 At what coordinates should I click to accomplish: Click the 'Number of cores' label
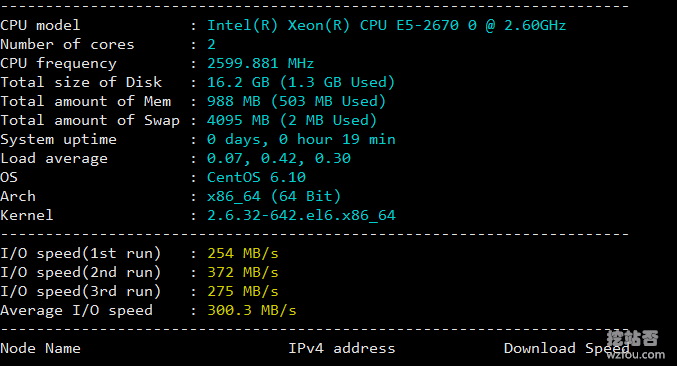pos(67,44)
